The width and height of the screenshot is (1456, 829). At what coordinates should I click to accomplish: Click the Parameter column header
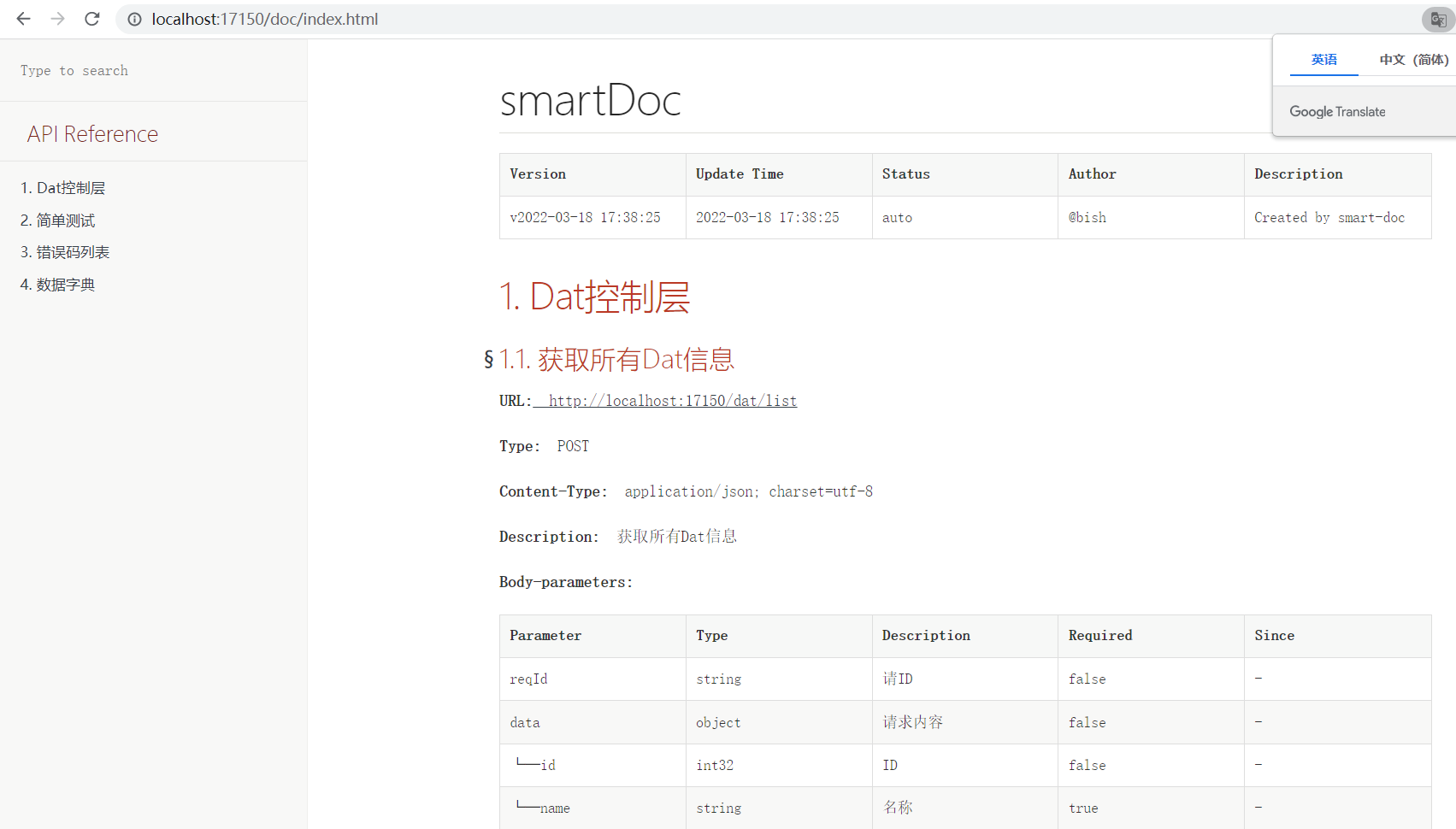(592, 636)
